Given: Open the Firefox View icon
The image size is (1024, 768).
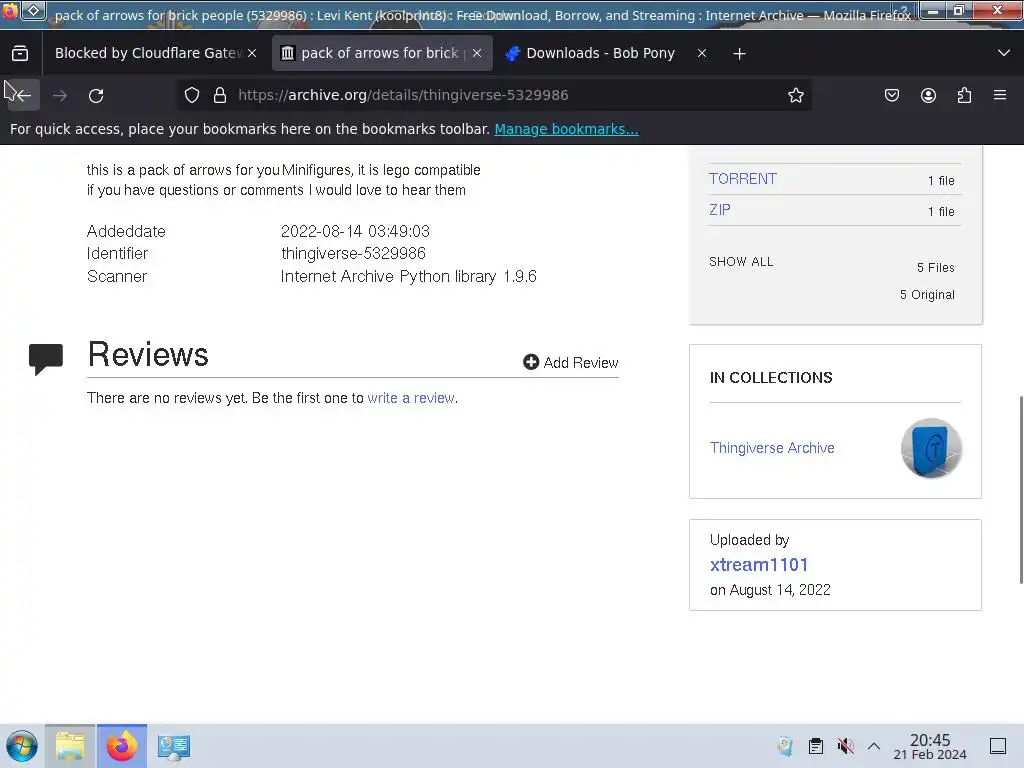Looking at the screenshot, I should (20, 54).
